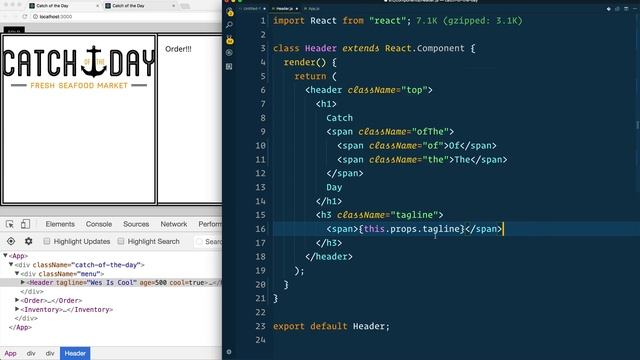Open the Performance DevTools tab
The width and height of the screenshot is (640, 360).
click(210, 224)
